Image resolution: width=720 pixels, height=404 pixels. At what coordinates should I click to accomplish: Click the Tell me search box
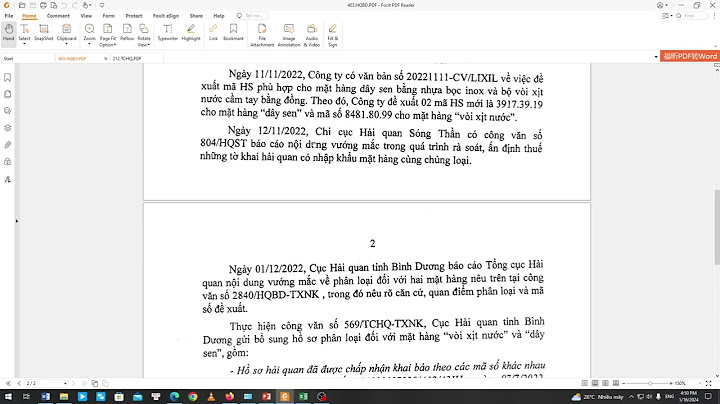(252, 16)
